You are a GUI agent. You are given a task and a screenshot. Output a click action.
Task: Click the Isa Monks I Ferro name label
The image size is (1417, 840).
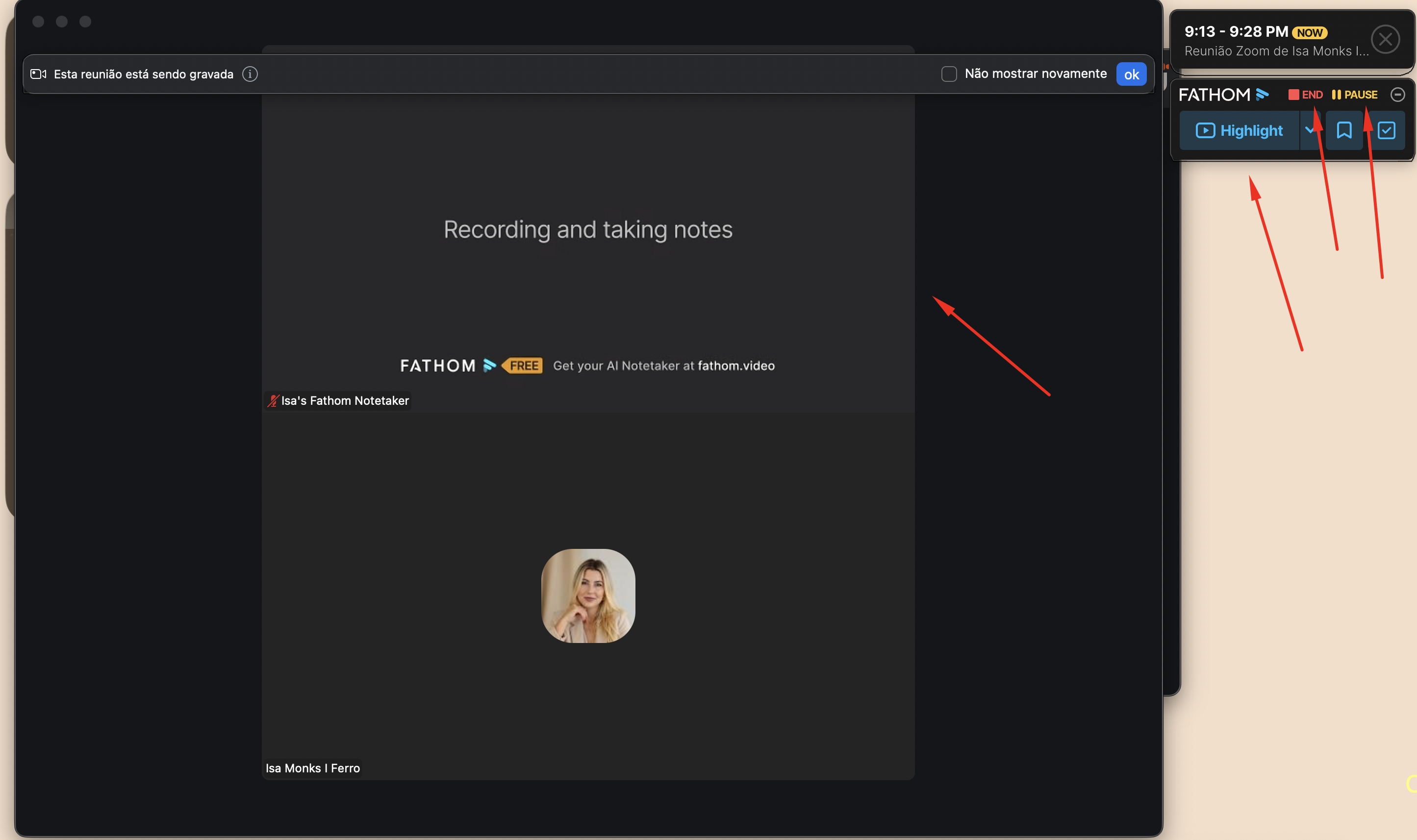click(x=312, y=768)
